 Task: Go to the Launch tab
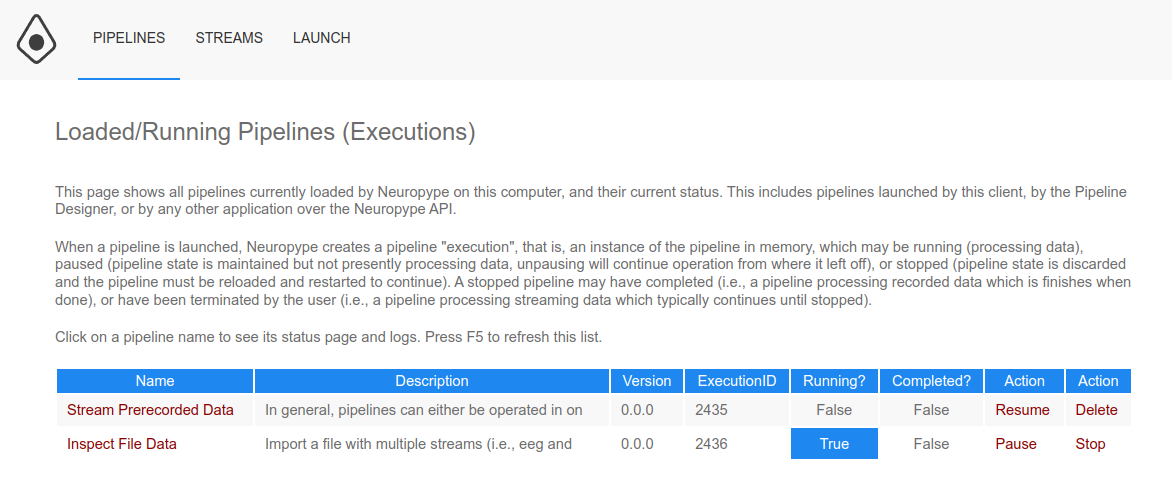click(321, 38)
